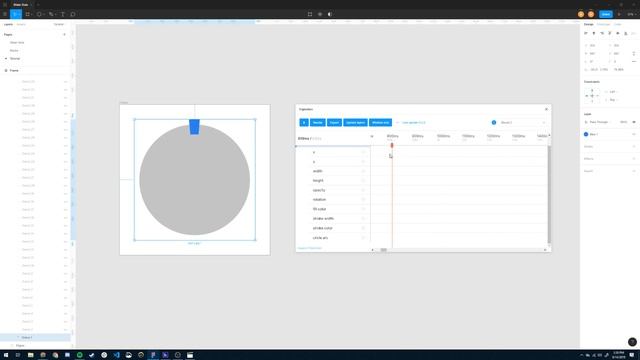Toggle layer visibility eye in Layer section
Viewport: 640px width, 360px height.
pyautogui.click(x=634, y=122)
